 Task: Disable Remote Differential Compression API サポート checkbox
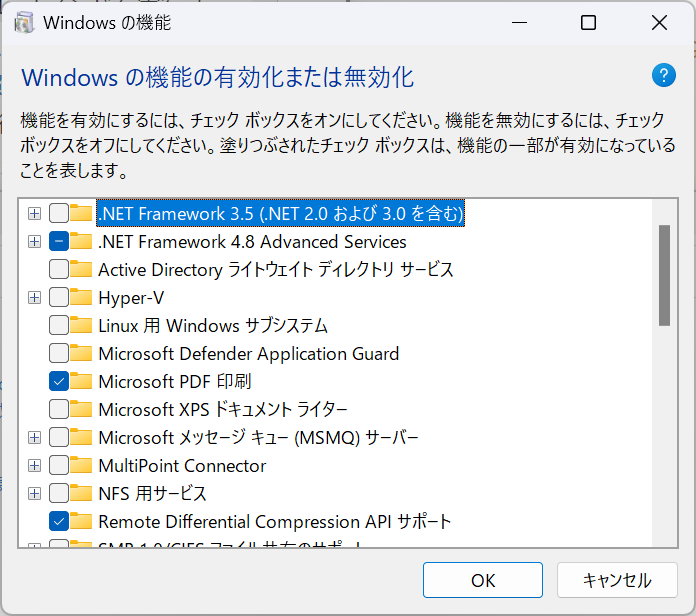click(59, 521)
